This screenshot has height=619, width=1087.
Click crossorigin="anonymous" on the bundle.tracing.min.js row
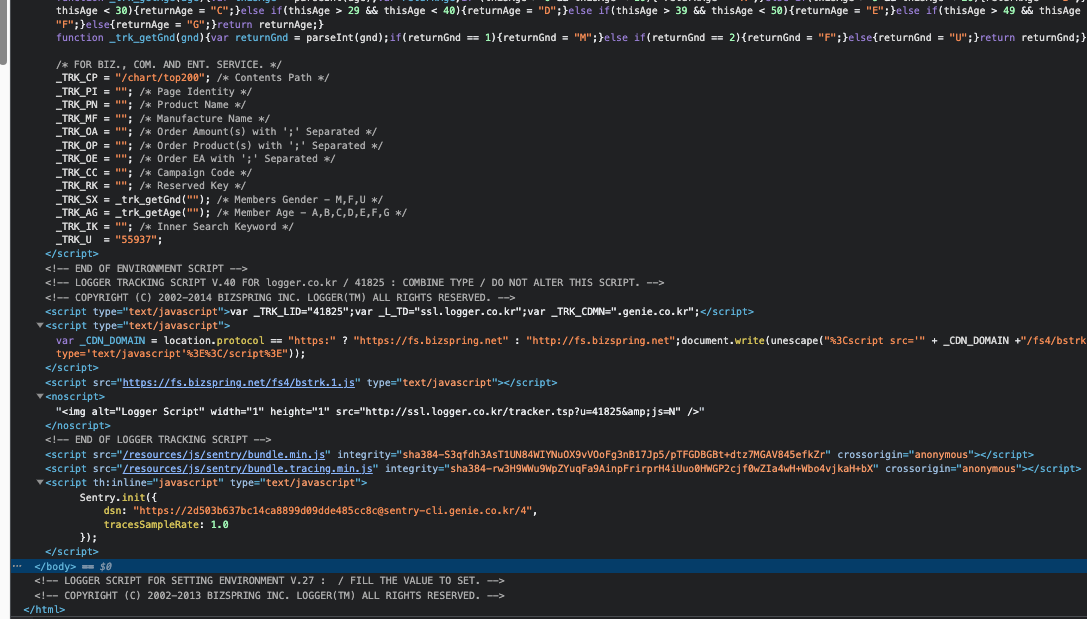[x=953, y=469]
